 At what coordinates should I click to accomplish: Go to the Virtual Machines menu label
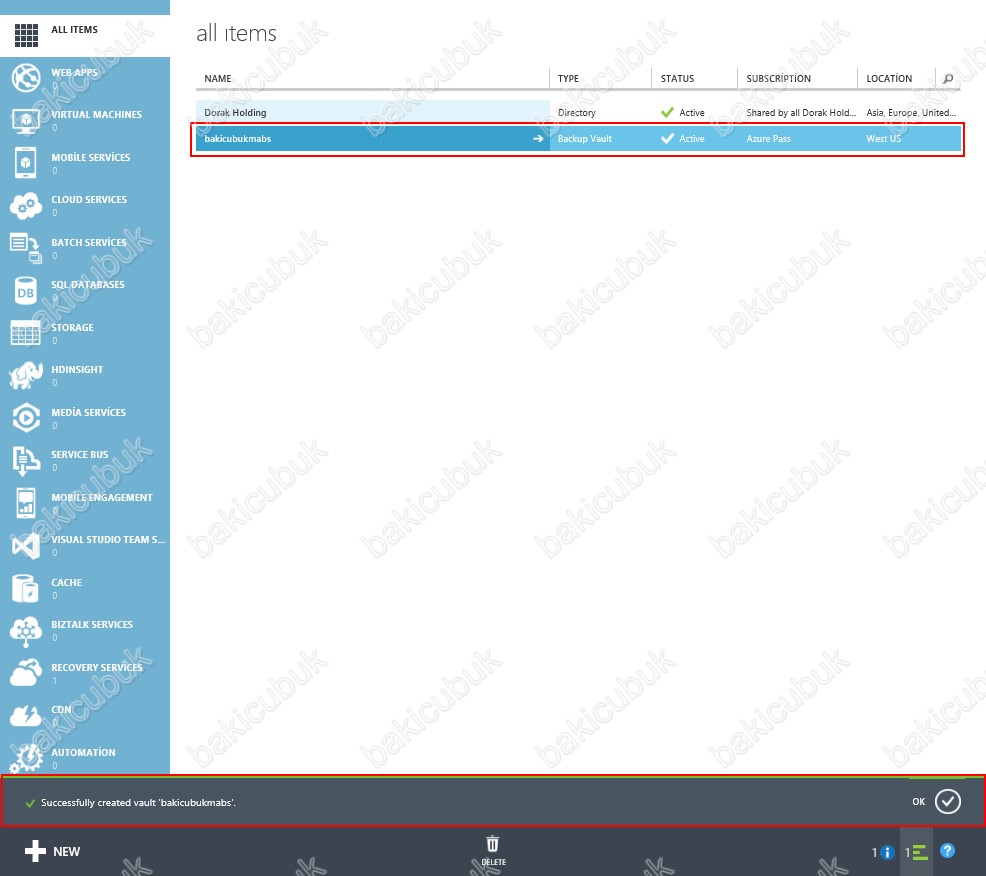[x=96, y=114]
